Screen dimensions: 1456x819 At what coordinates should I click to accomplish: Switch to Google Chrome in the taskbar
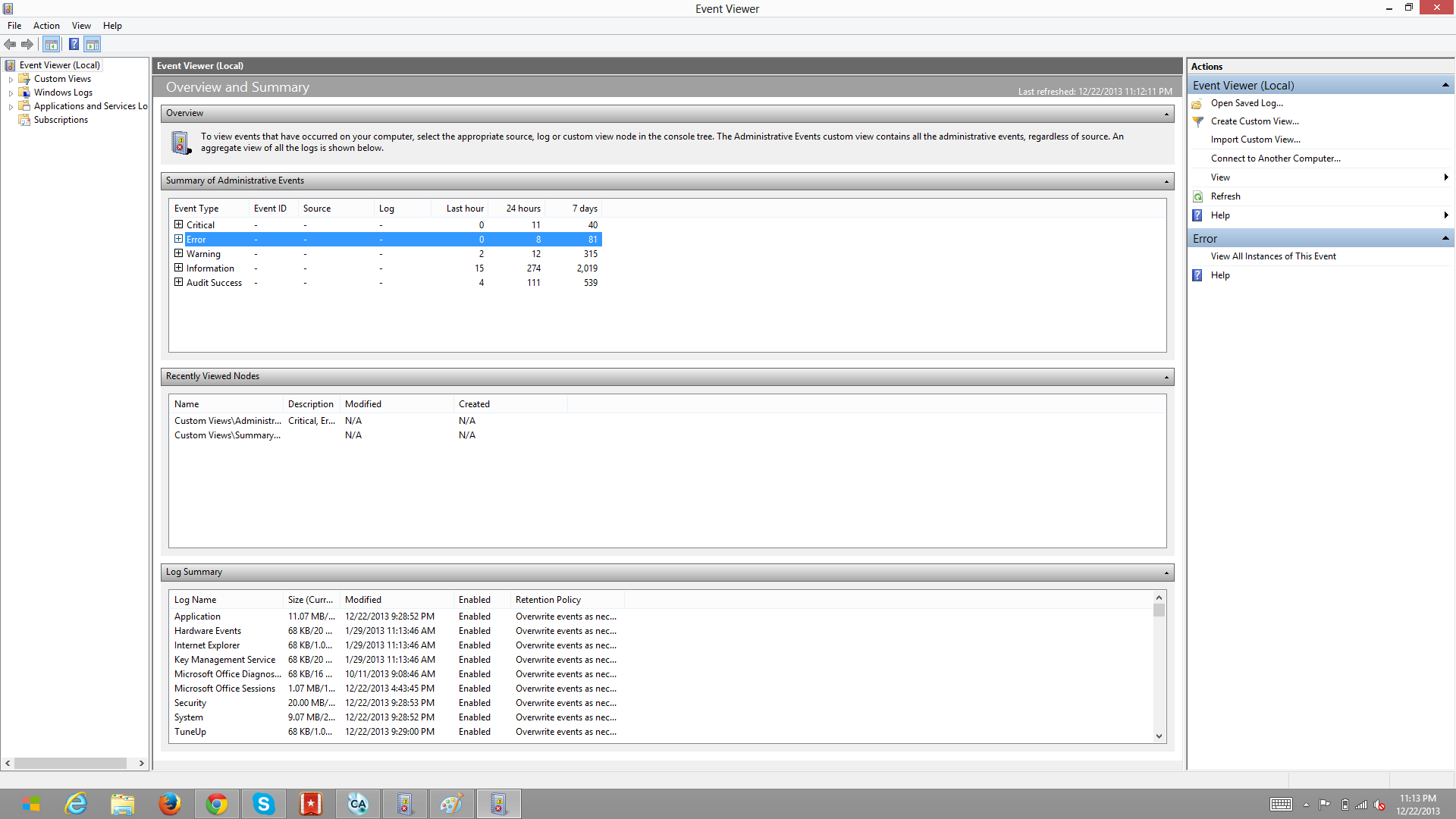click(217, 804)
